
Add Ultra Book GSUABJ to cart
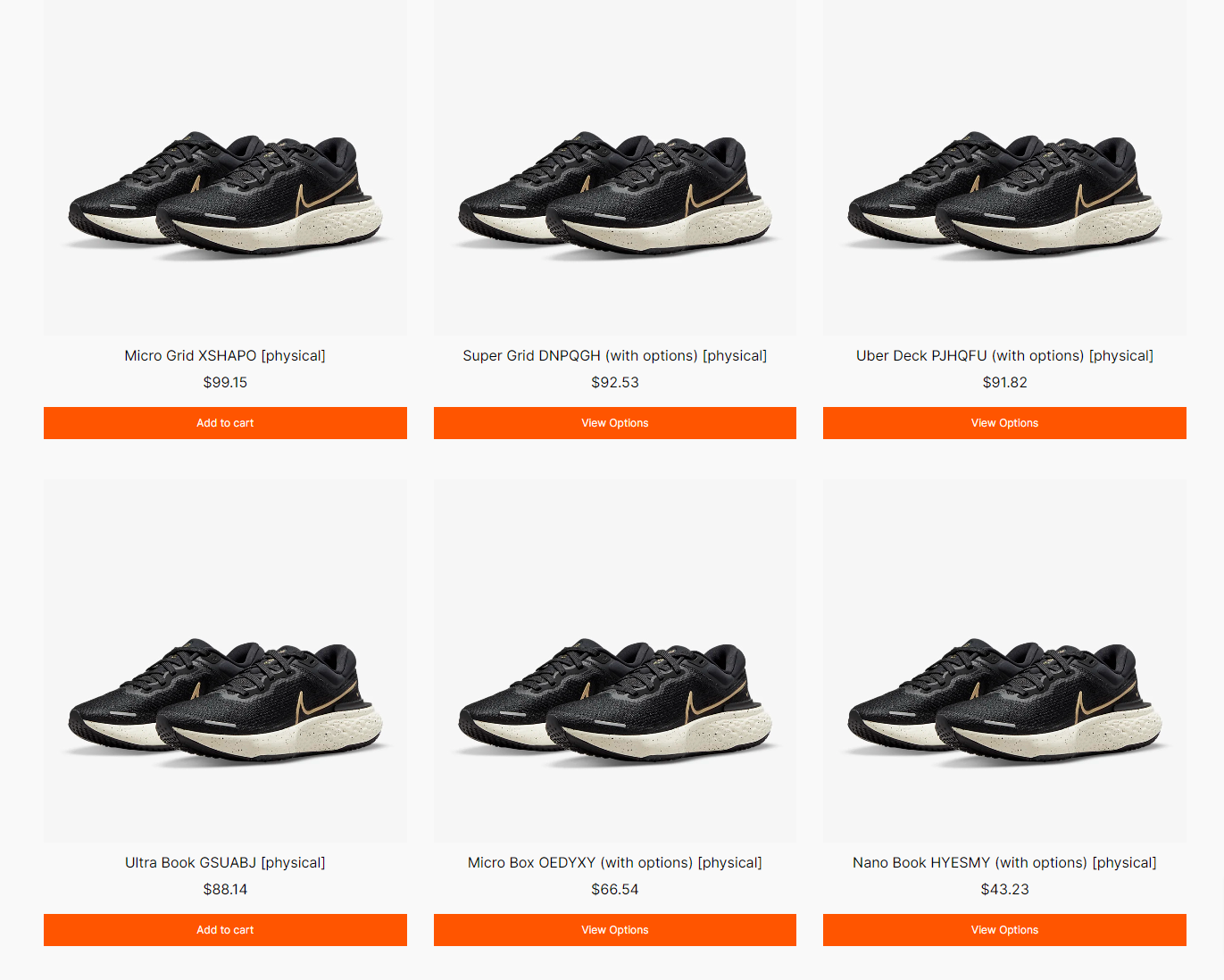point(225,930)
